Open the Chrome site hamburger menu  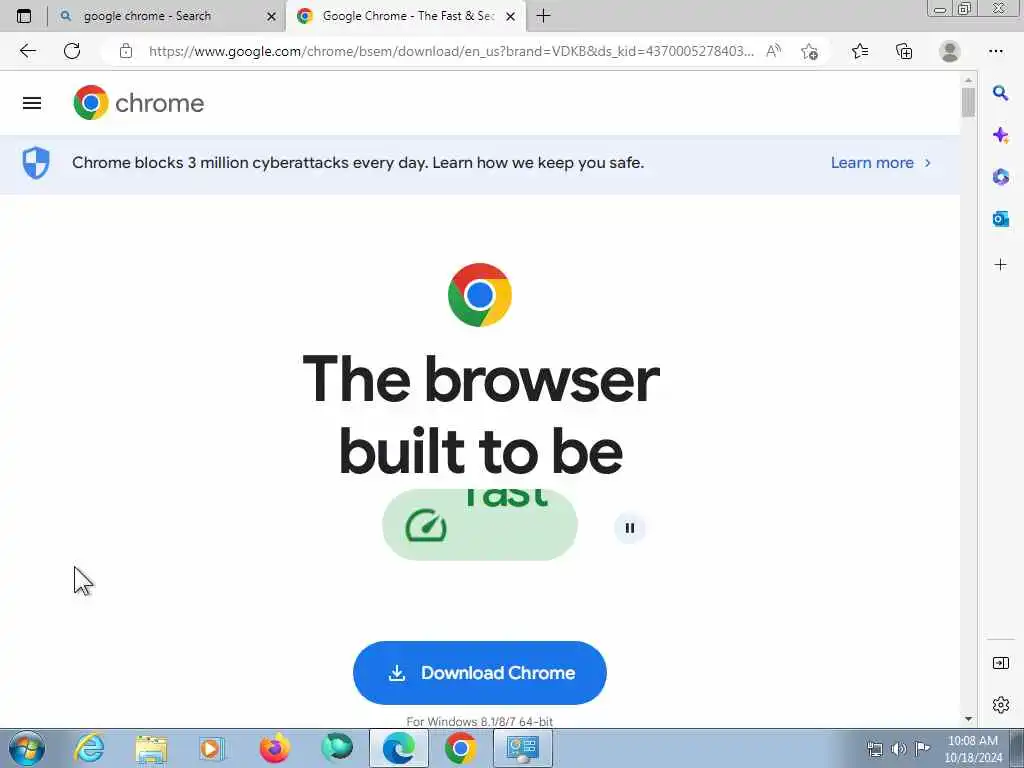pos(32,103)
